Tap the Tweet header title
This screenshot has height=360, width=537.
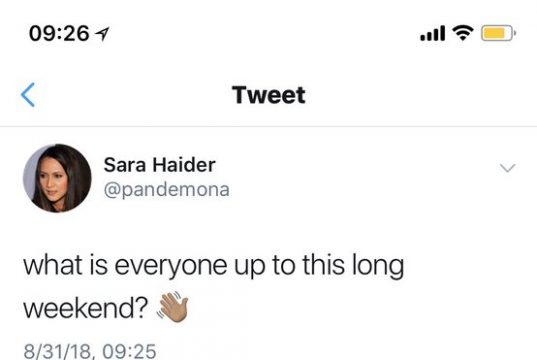tap(268, 95)
